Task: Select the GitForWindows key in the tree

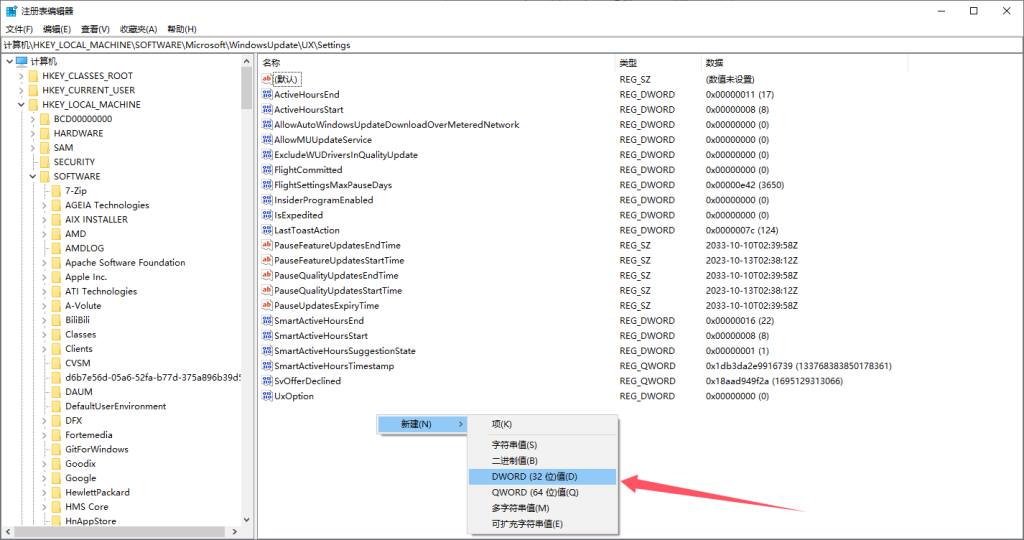Action: pyautogui.click(x=97, y=449)
